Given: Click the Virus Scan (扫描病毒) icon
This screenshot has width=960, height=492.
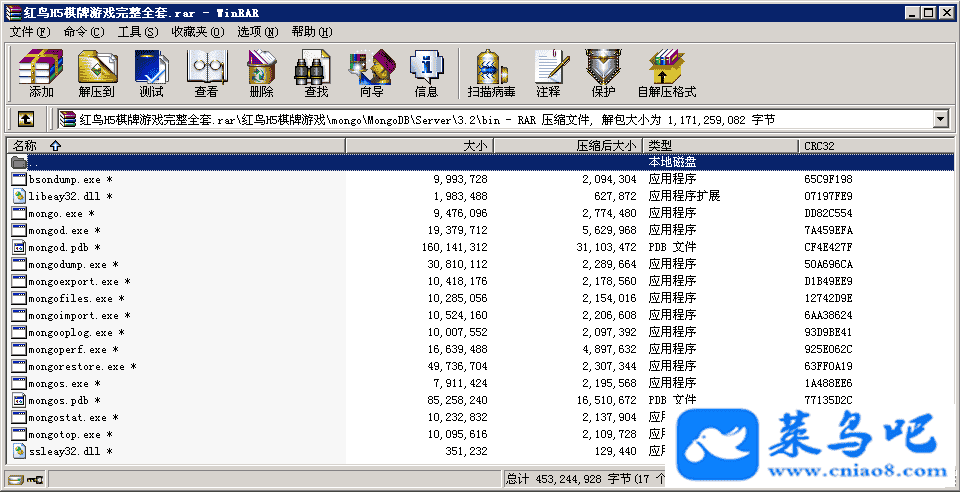Looking at the screenshot, I should pyautogui.click(x=492, y=73).
